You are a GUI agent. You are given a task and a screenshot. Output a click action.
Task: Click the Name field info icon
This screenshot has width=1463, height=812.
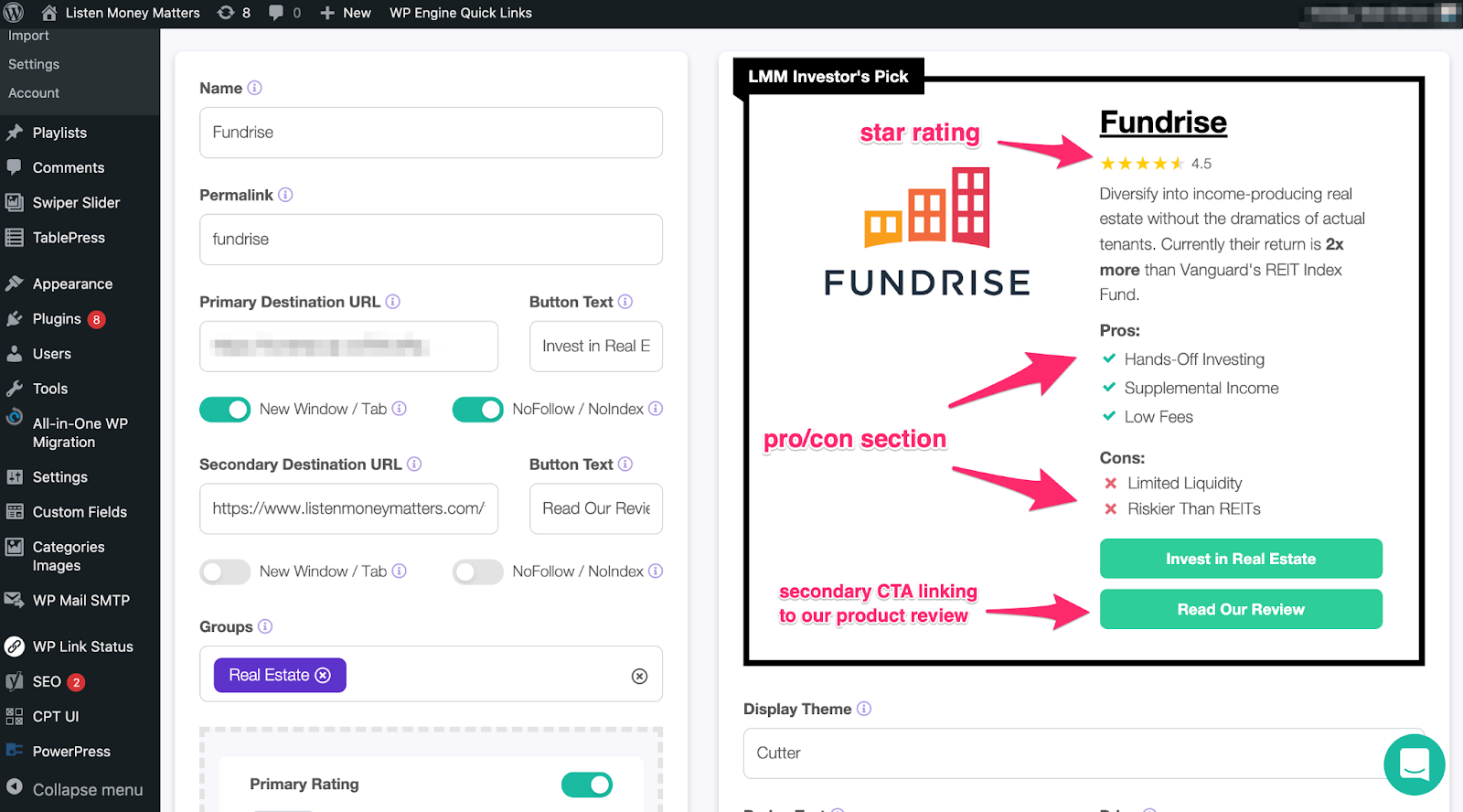[x=255, y=88]
